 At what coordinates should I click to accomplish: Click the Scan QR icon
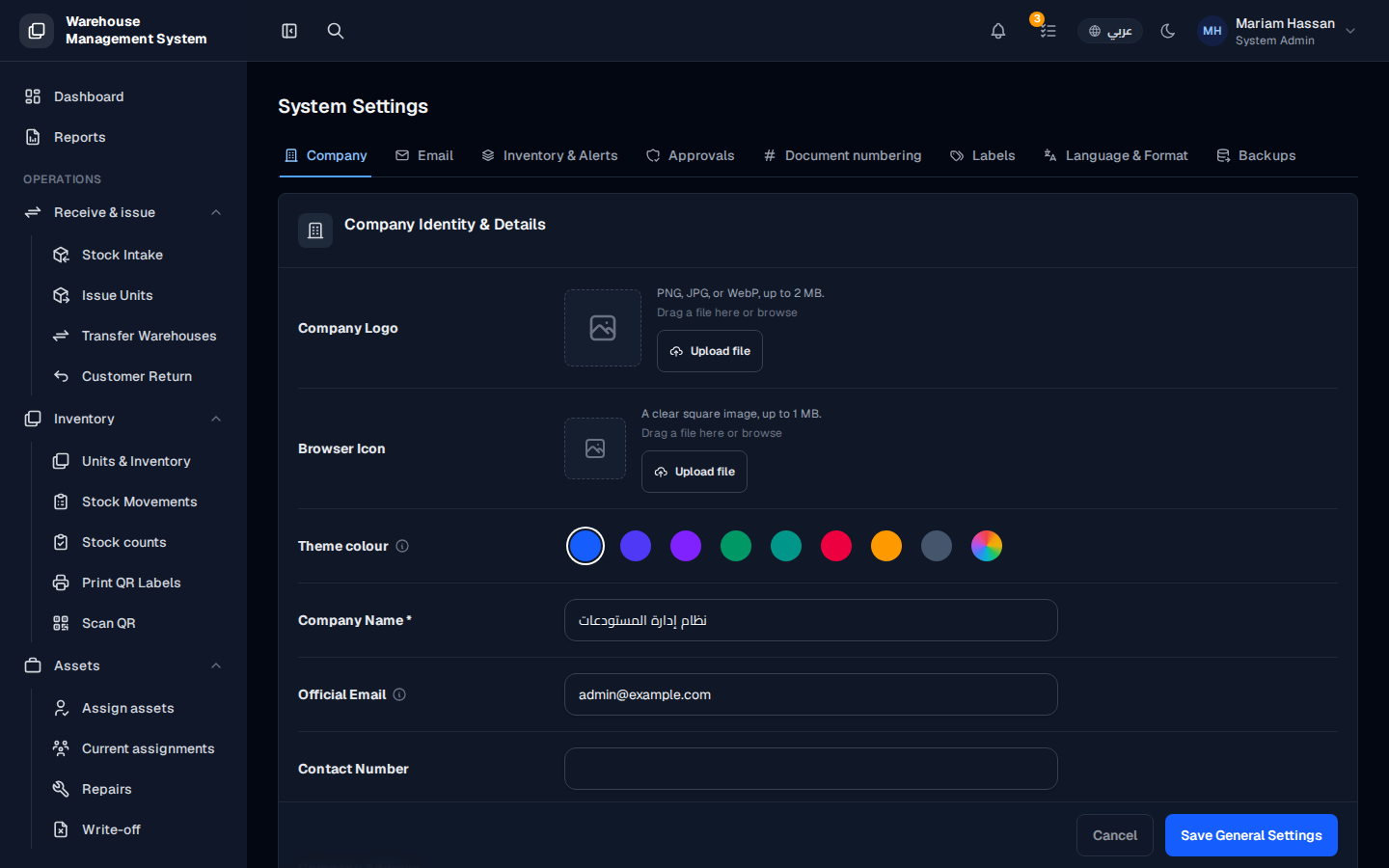click(x=61, y=623)
